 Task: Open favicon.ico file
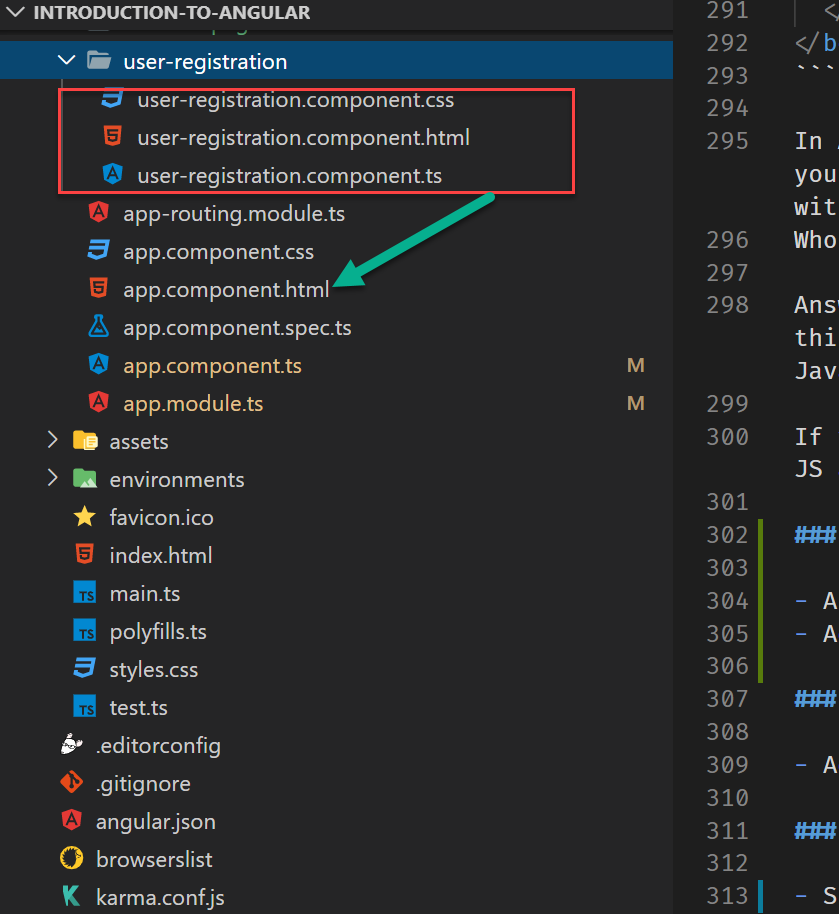162,517
